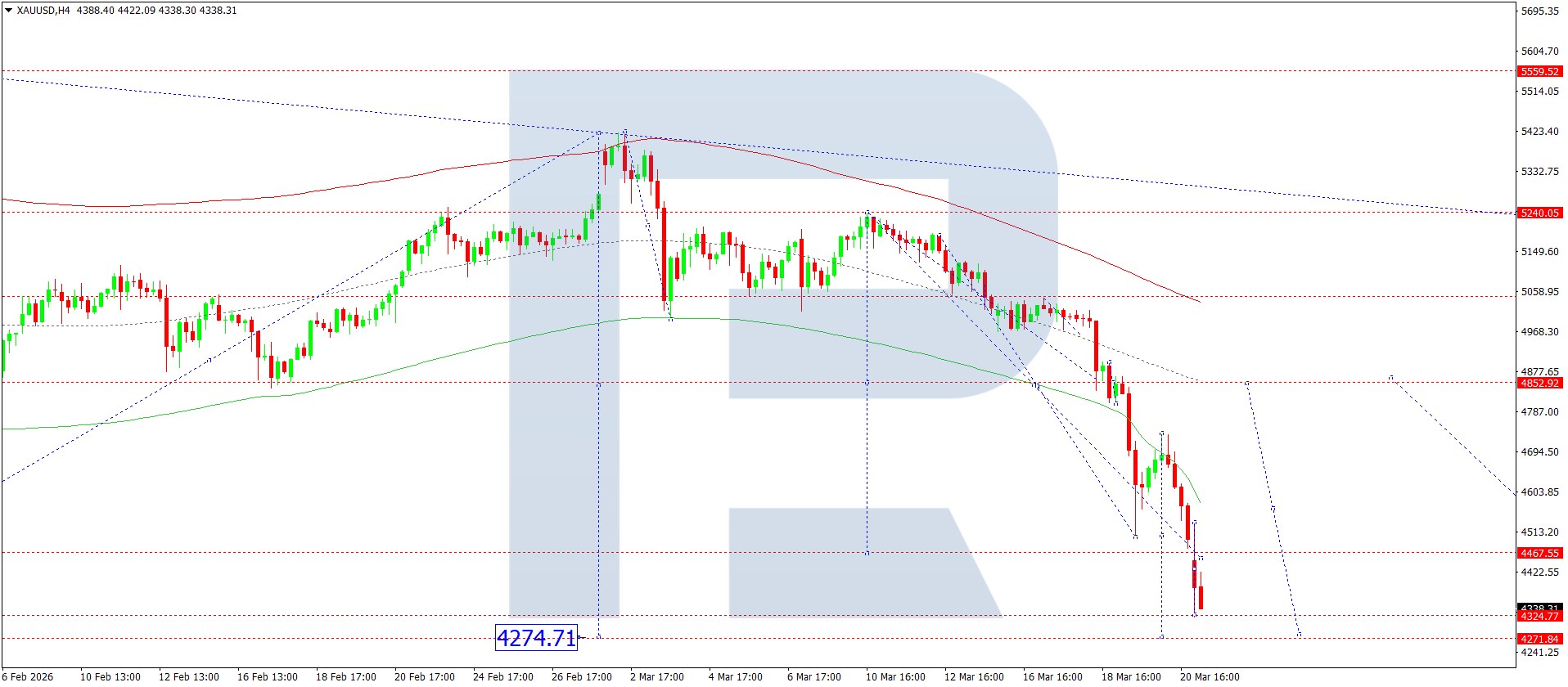The width and height of the screenshot is (1568, 687).
Task: Click the 6 Feb 2026 date label
Action: (x=28, y=676)
